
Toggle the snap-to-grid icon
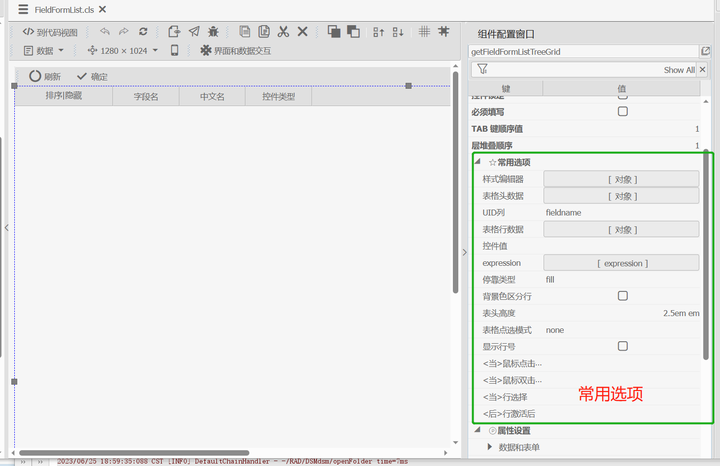point(444,32)
